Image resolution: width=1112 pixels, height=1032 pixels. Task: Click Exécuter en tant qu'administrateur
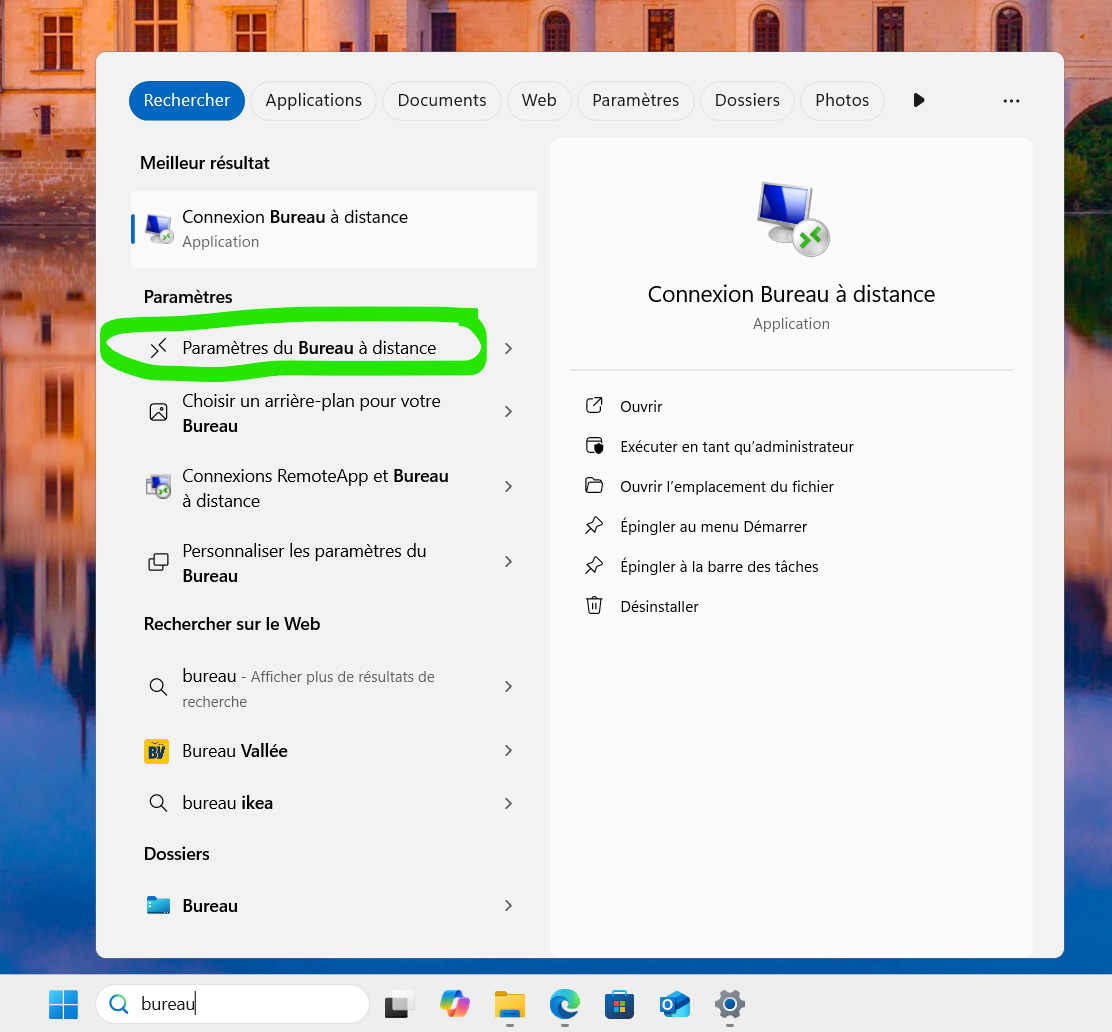point(736,447)
